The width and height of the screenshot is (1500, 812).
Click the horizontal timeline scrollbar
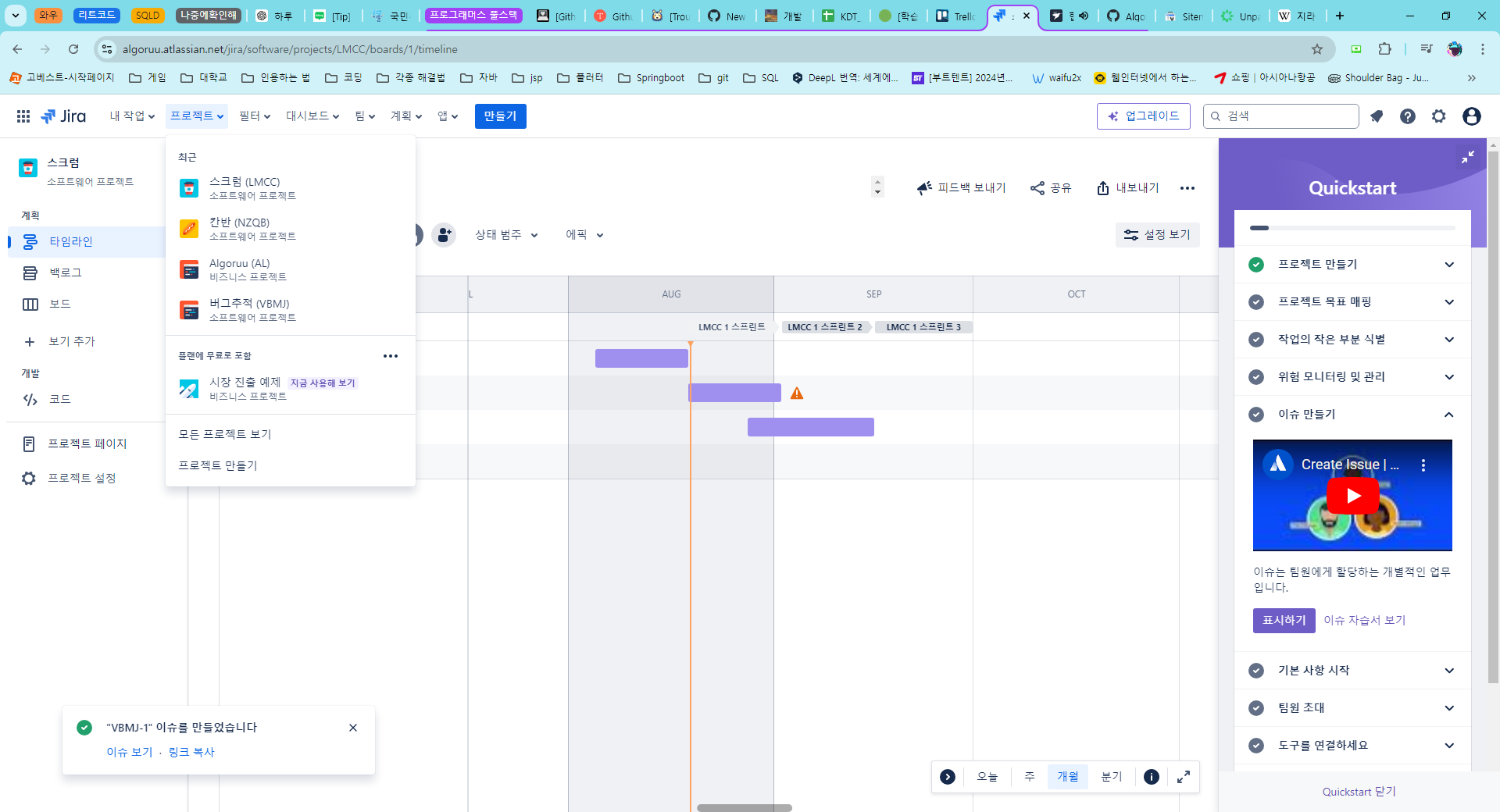pyautogui.click(x=745, y=808)
